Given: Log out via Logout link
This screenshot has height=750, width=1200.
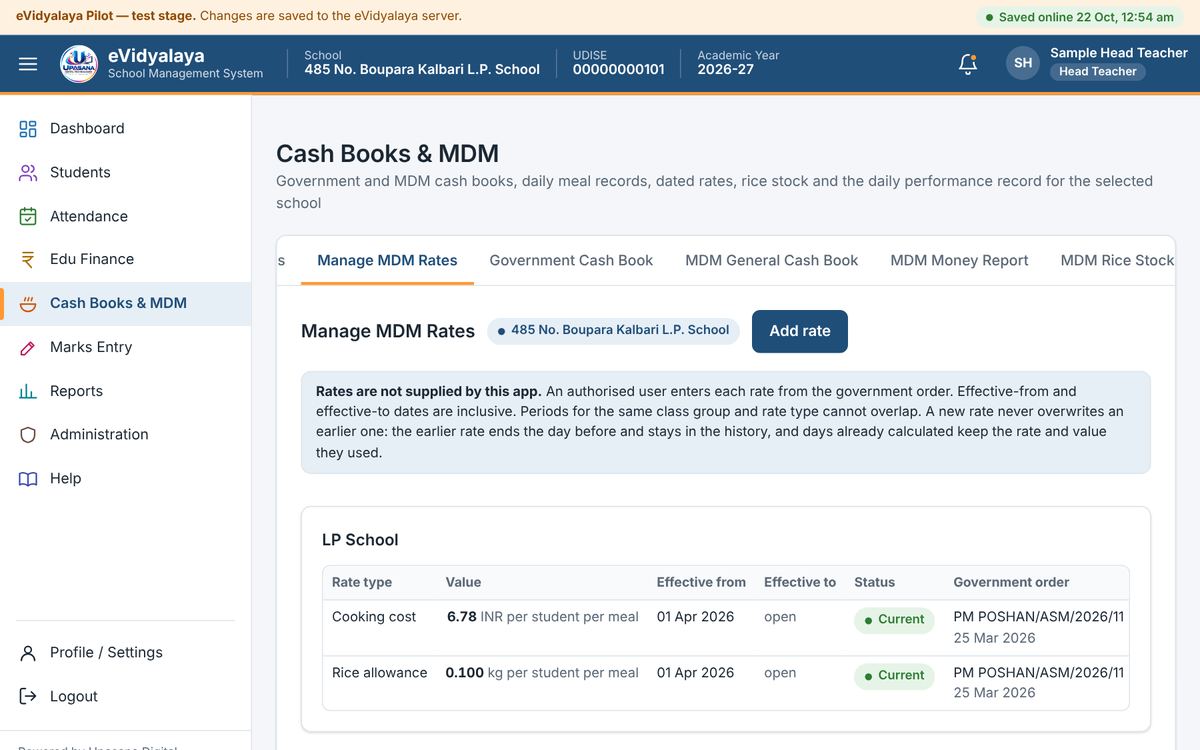Looking at the screenshot, I should [125, 696].
